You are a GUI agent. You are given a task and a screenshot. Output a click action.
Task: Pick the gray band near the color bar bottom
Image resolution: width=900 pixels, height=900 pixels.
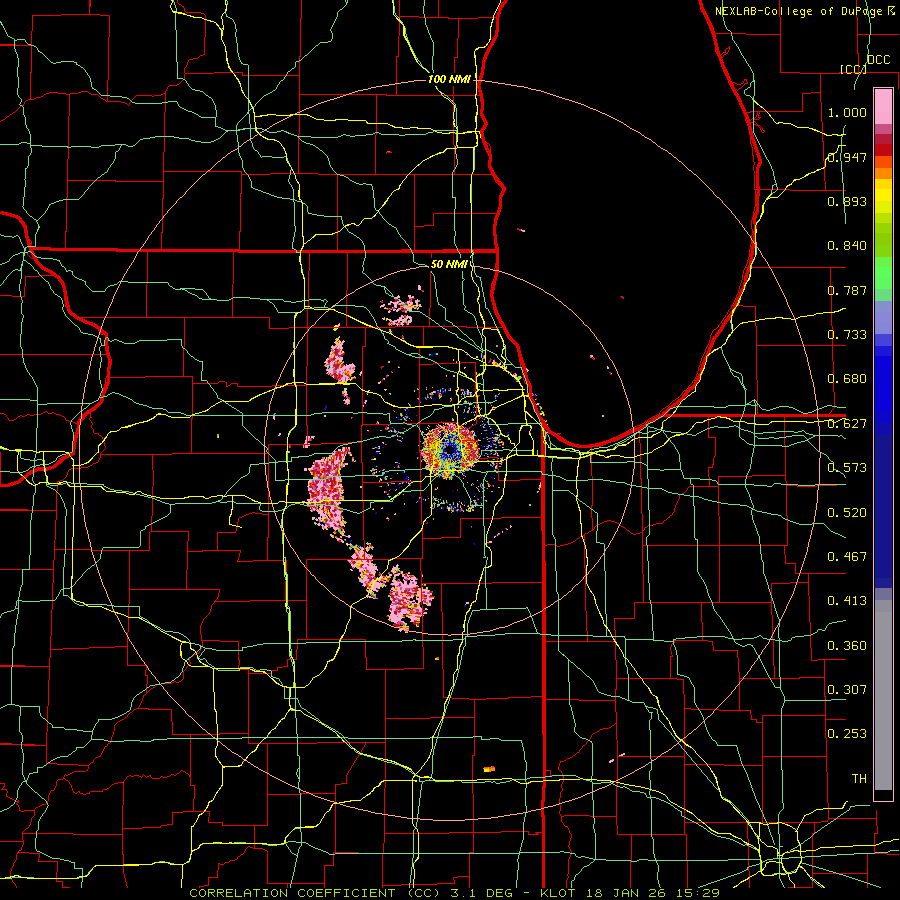(x=883, y=695)
